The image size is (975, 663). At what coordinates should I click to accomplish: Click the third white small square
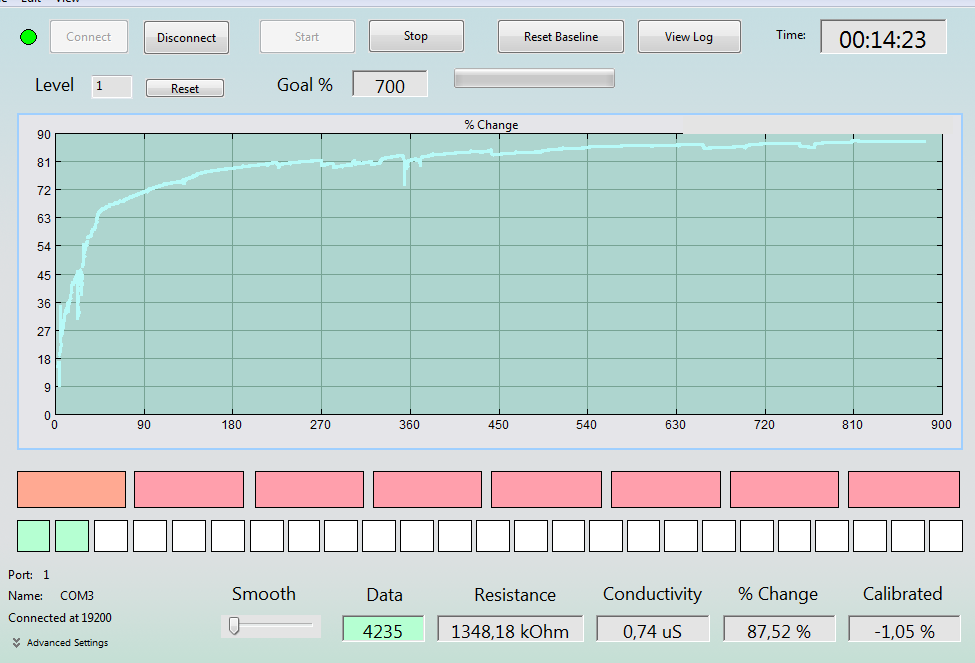point(188,536)
